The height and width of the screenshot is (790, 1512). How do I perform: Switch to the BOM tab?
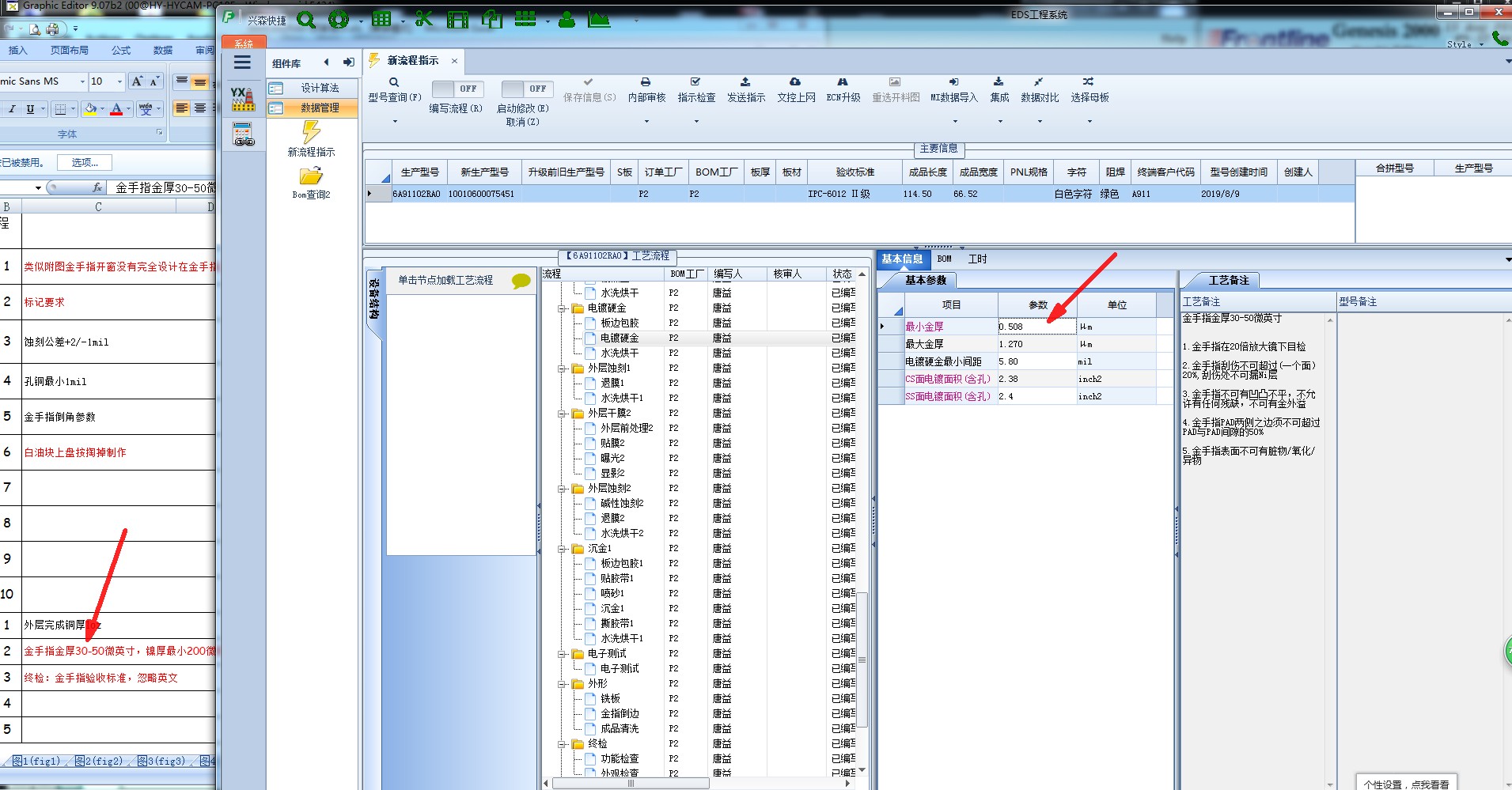(944, 259)
